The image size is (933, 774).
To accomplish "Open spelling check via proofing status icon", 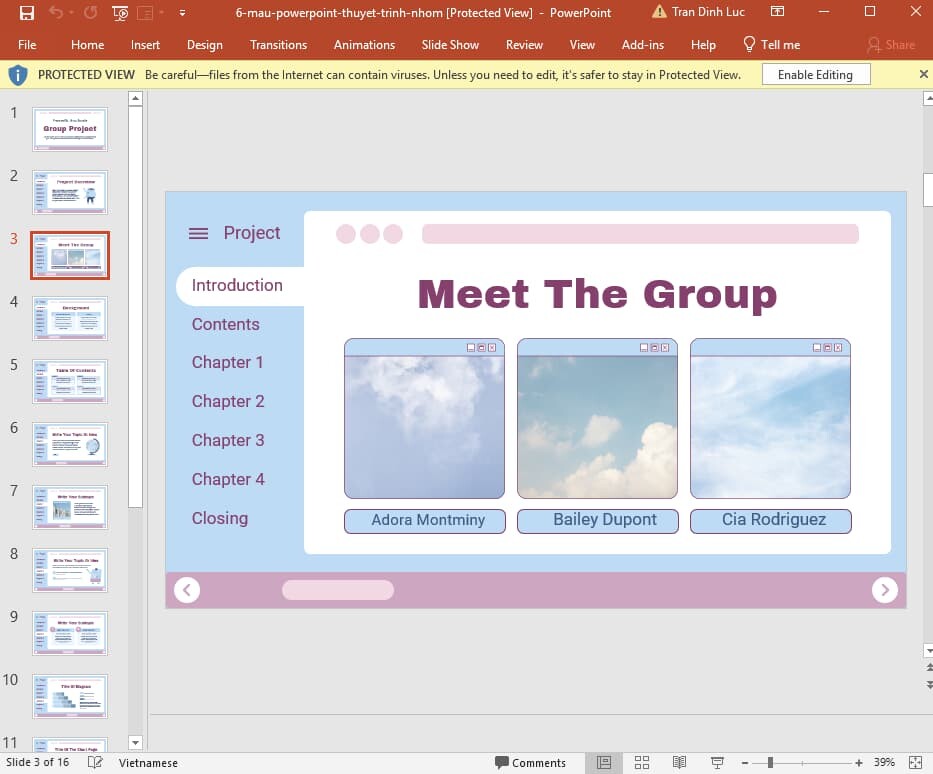I will coord(95,762).
